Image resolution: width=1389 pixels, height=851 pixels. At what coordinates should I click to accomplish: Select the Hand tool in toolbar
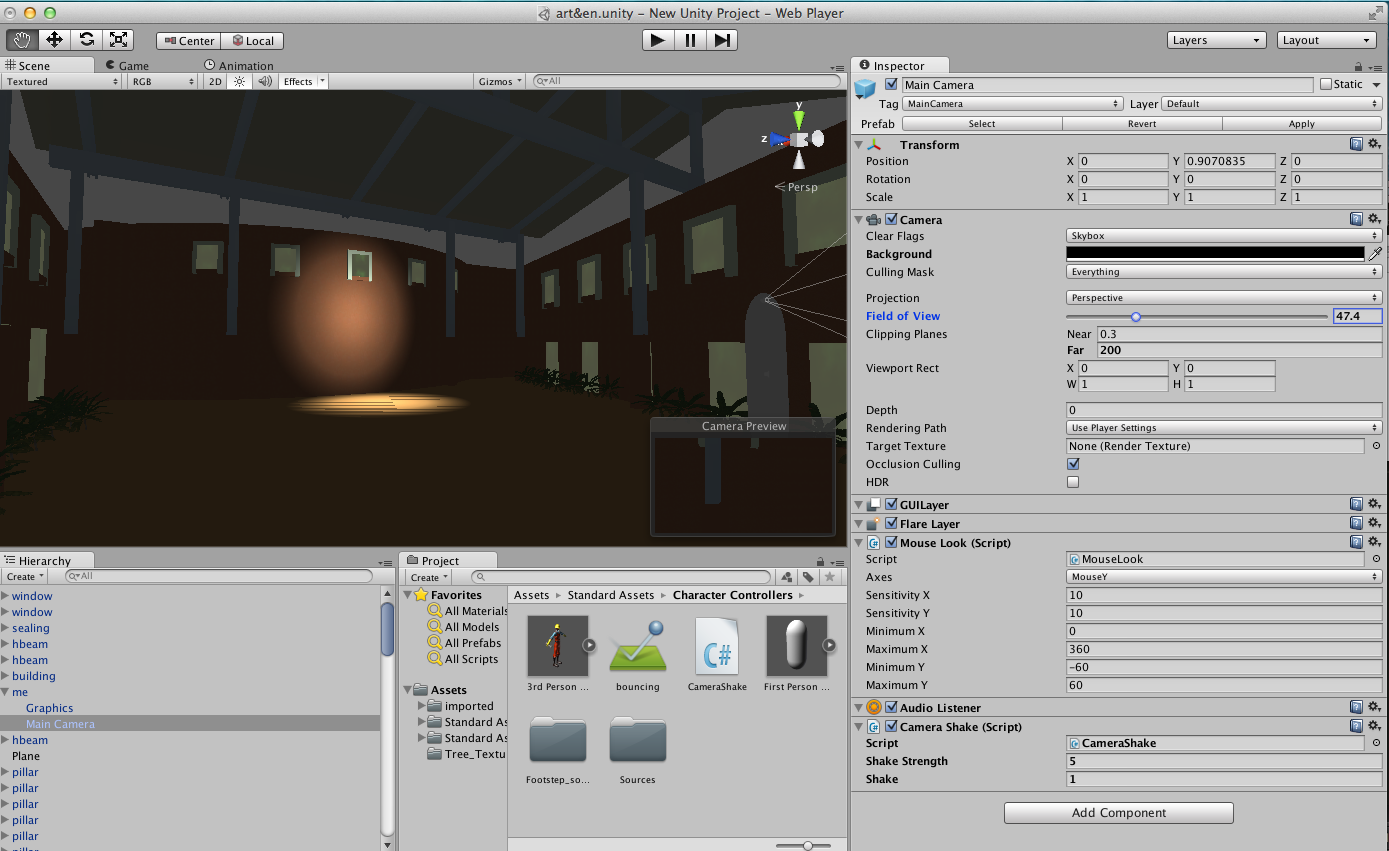tap(22, 40)
